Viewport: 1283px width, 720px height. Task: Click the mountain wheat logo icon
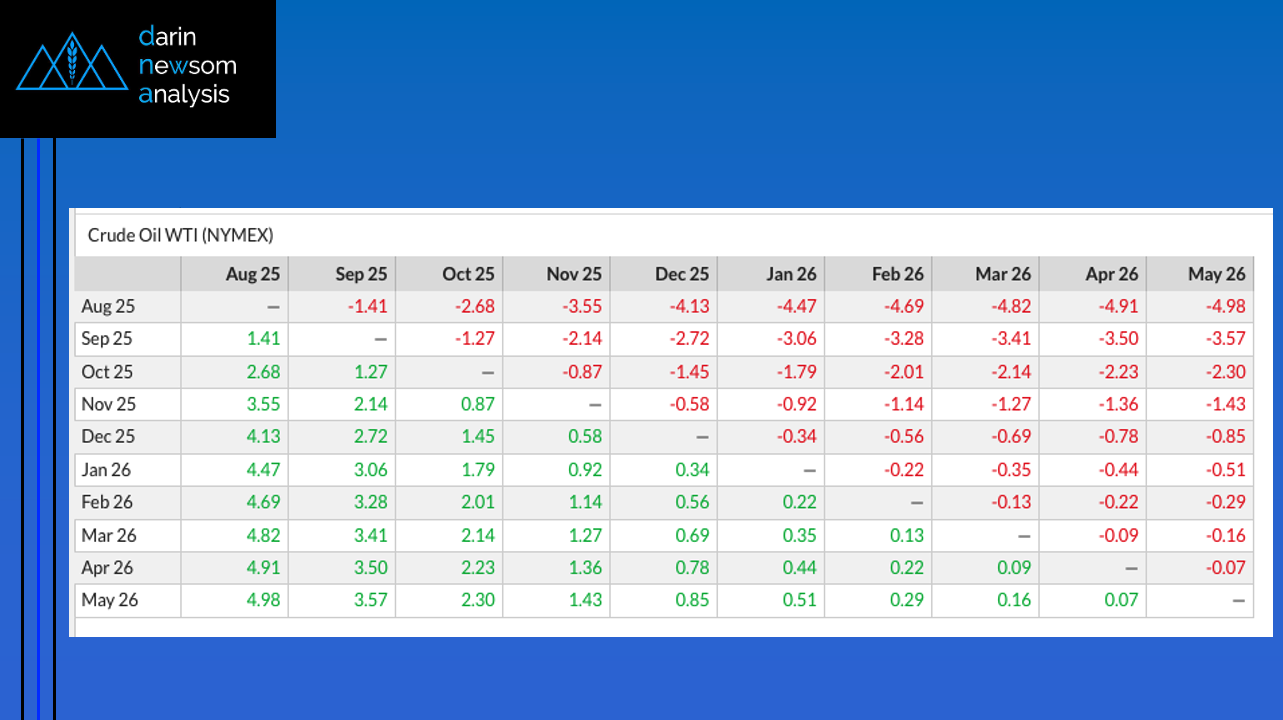[70, 62]
